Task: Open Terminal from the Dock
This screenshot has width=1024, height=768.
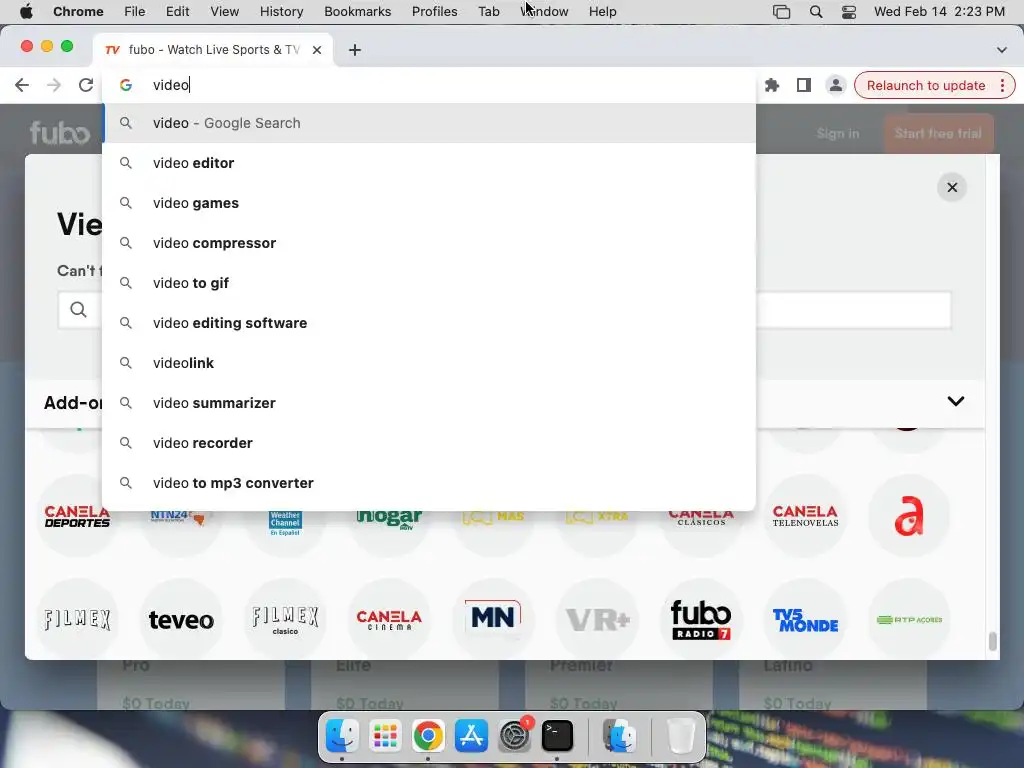Action: pos(557,736)
